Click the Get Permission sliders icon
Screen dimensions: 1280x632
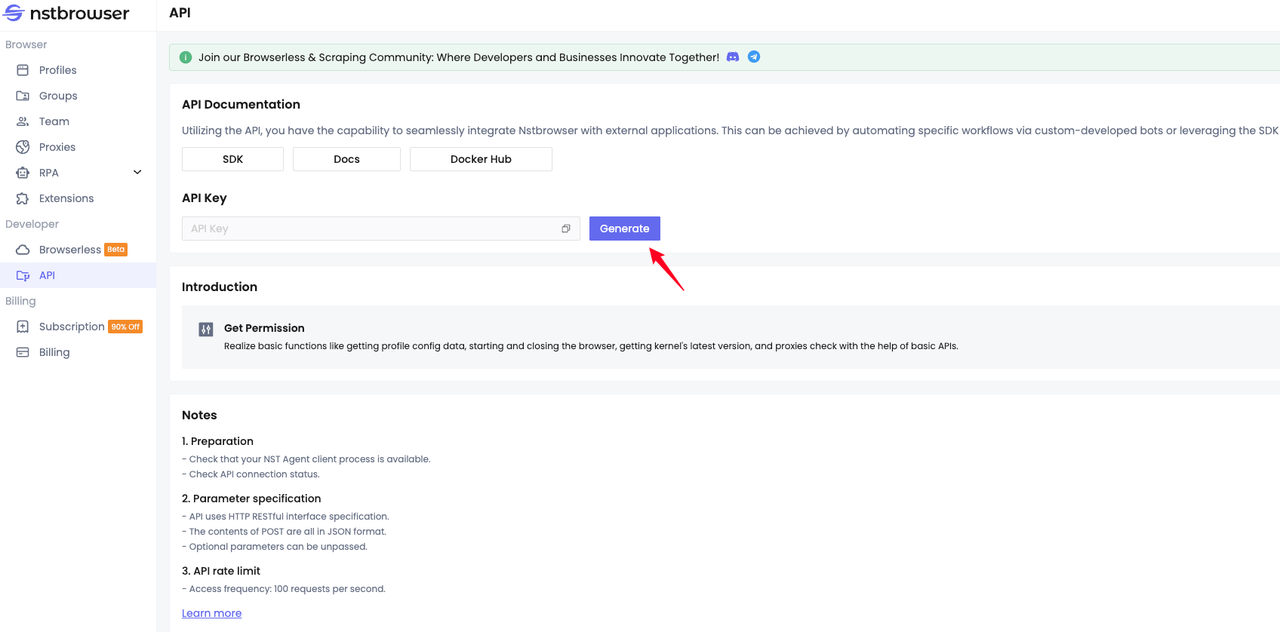pos(206,329)
